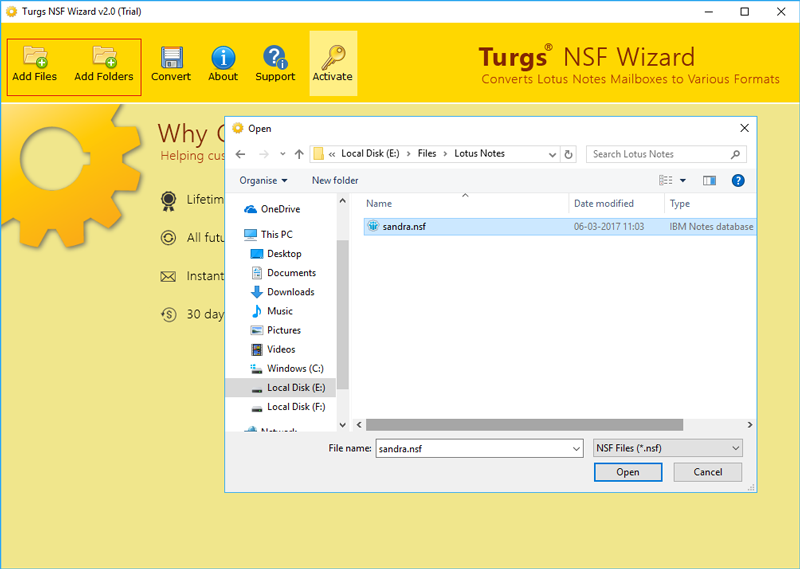
Task: Expand the File name combo box arrow
Action: (x=574, y=448)
